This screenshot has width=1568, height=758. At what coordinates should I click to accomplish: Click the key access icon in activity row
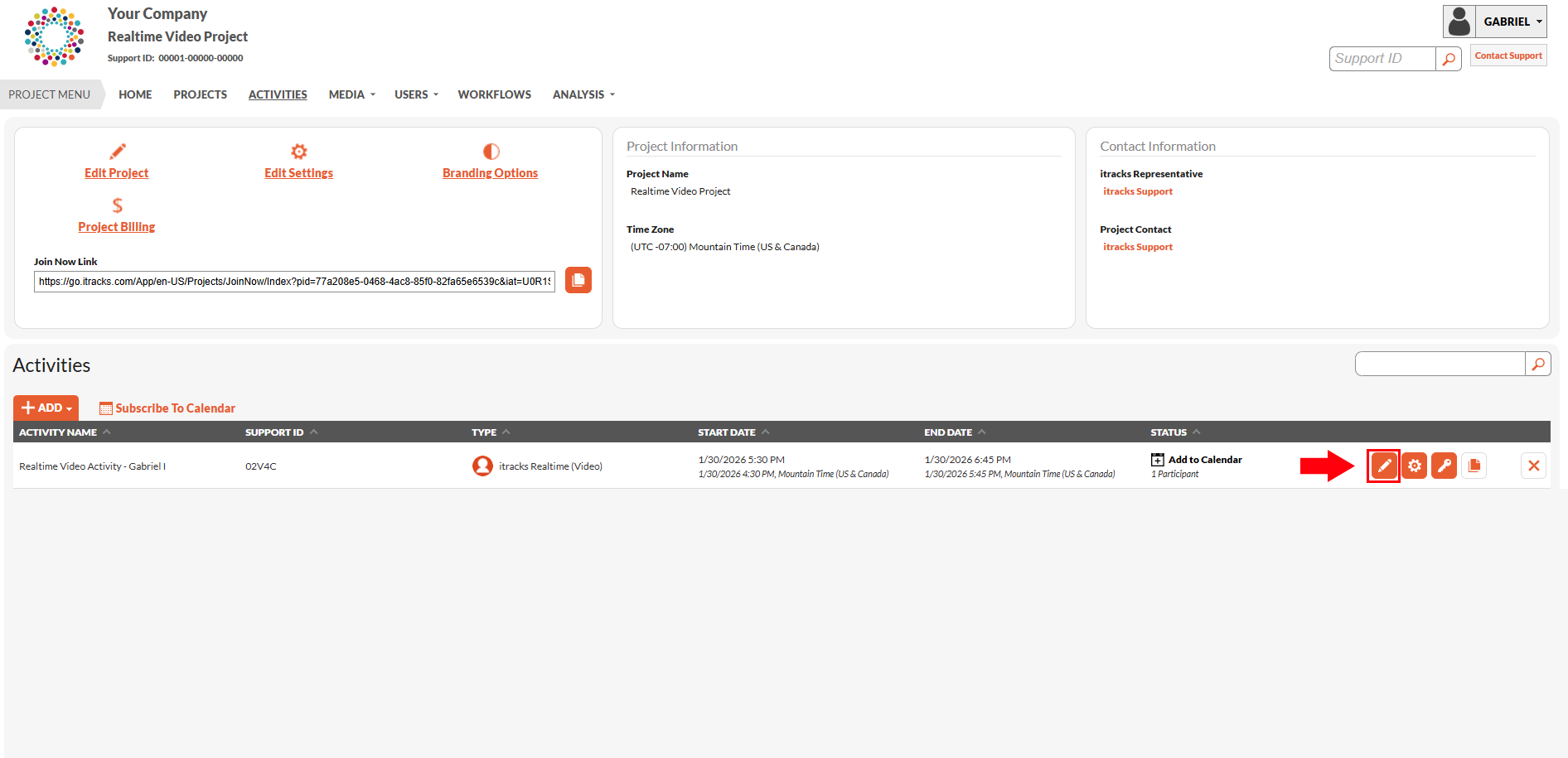pyautogui.click(x=1444, y=466)
